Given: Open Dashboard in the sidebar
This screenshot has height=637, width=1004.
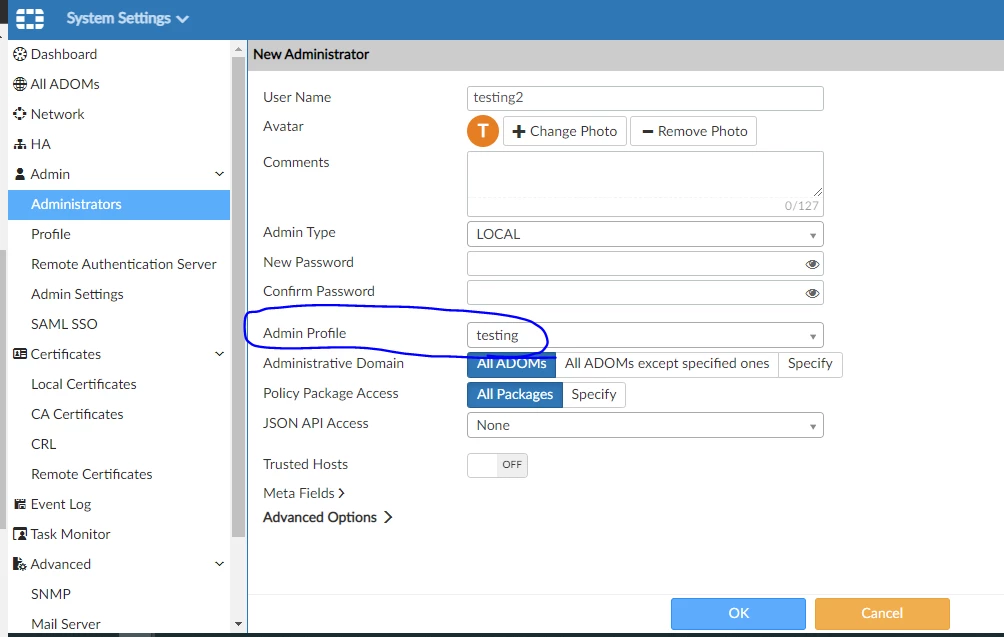Looking at the screenshot, I should pos(64,54).
